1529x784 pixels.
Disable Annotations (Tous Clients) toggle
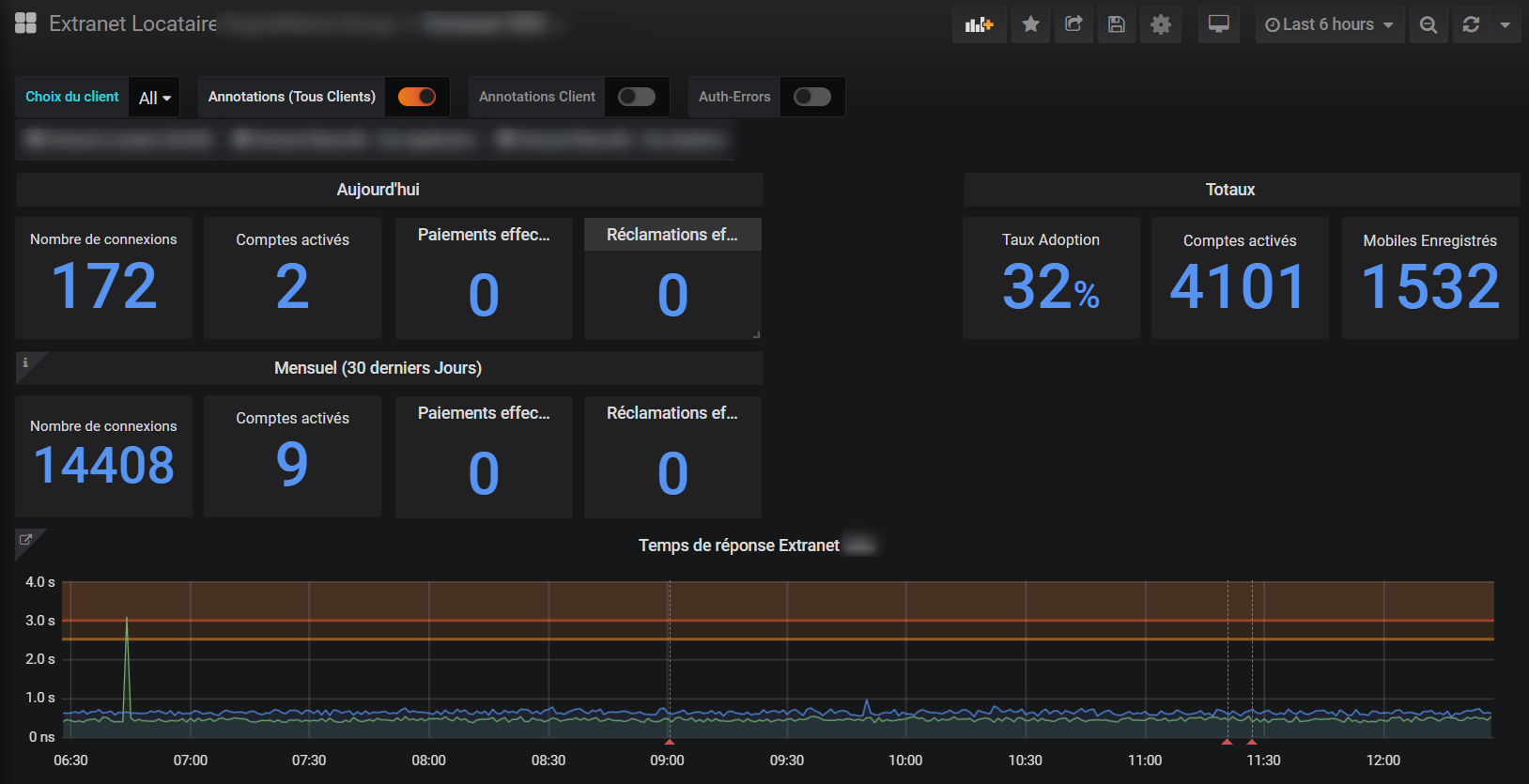coord(417,97)
